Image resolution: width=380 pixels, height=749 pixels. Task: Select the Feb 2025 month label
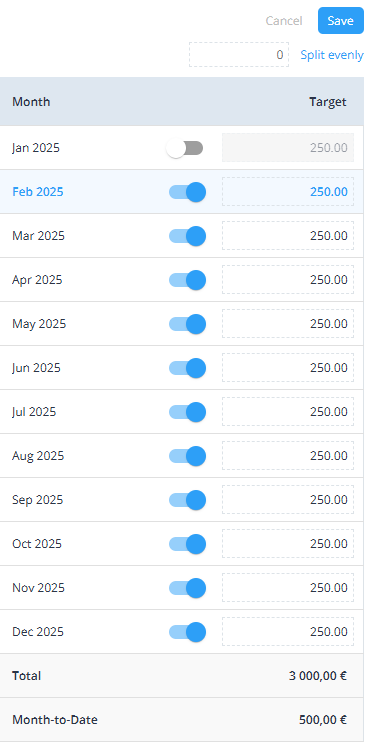pos(38,192)
